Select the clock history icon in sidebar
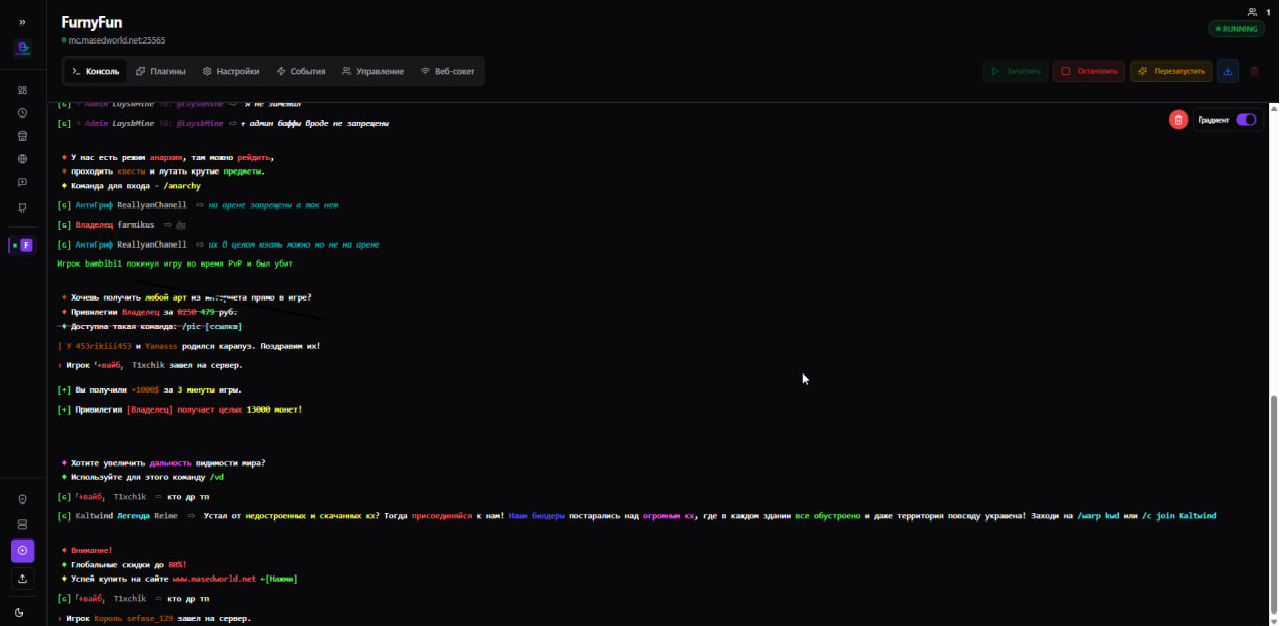Image resolution: width=1280 pixels, height=626 pixels. point(22,112)
